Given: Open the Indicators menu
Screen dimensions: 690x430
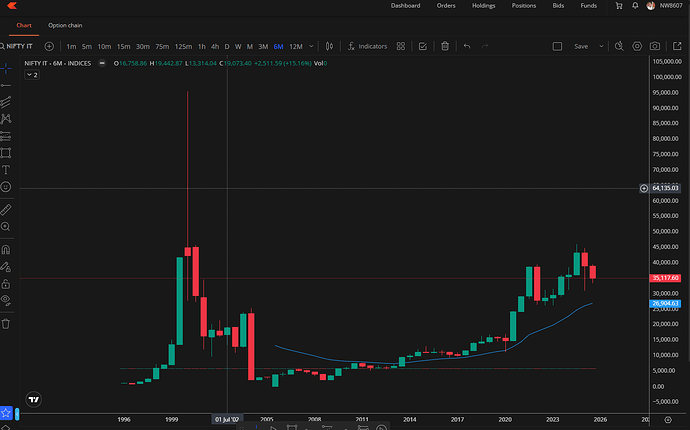Looking at the screenshot, I should click(x=367, y=46).
